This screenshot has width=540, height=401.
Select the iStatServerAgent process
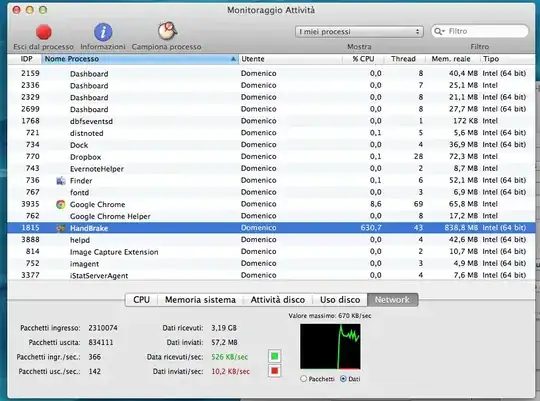[99, 276]
